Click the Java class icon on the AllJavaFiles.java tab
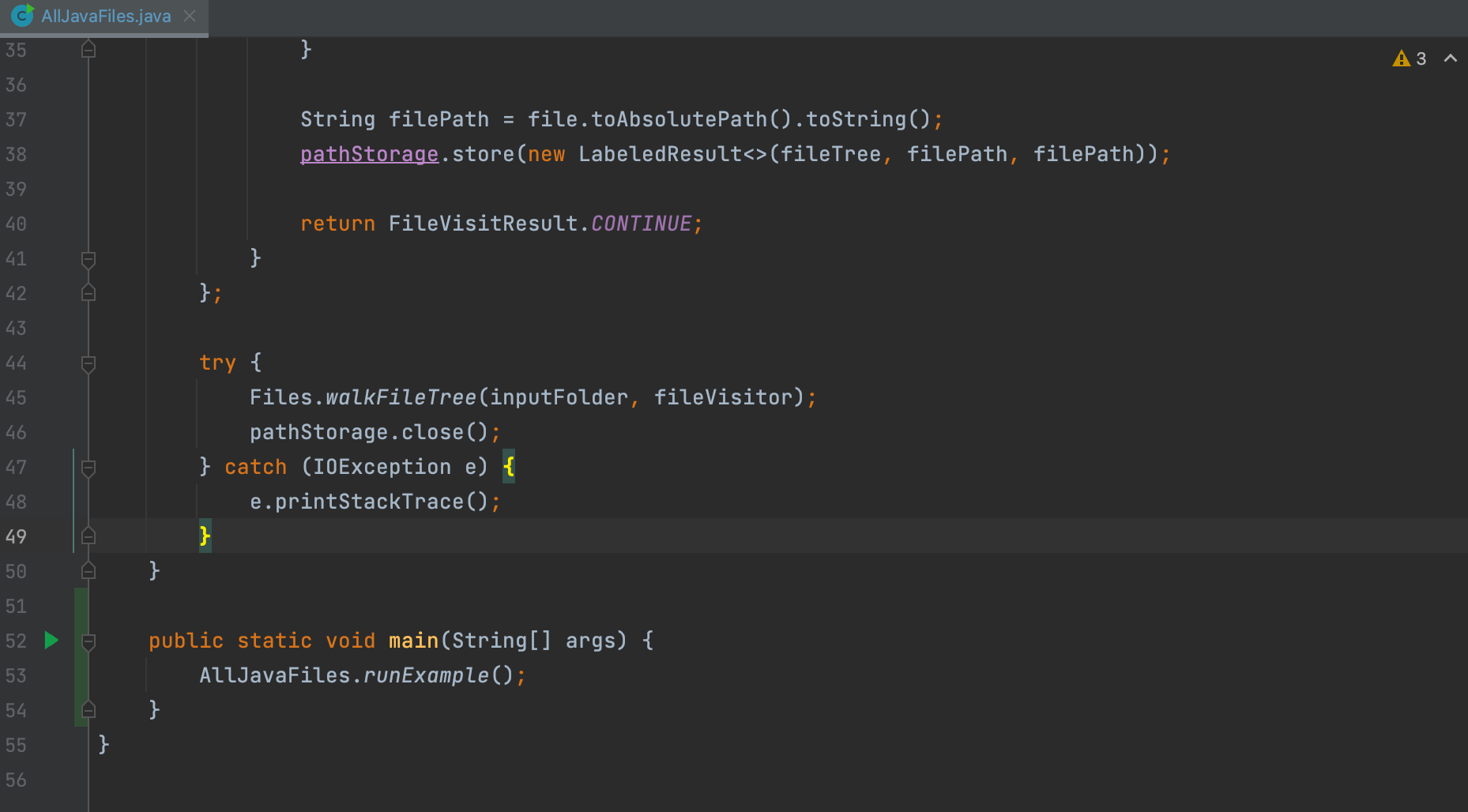The width and height of the screenshot is (1468, 812). click(x=21, y=15)
